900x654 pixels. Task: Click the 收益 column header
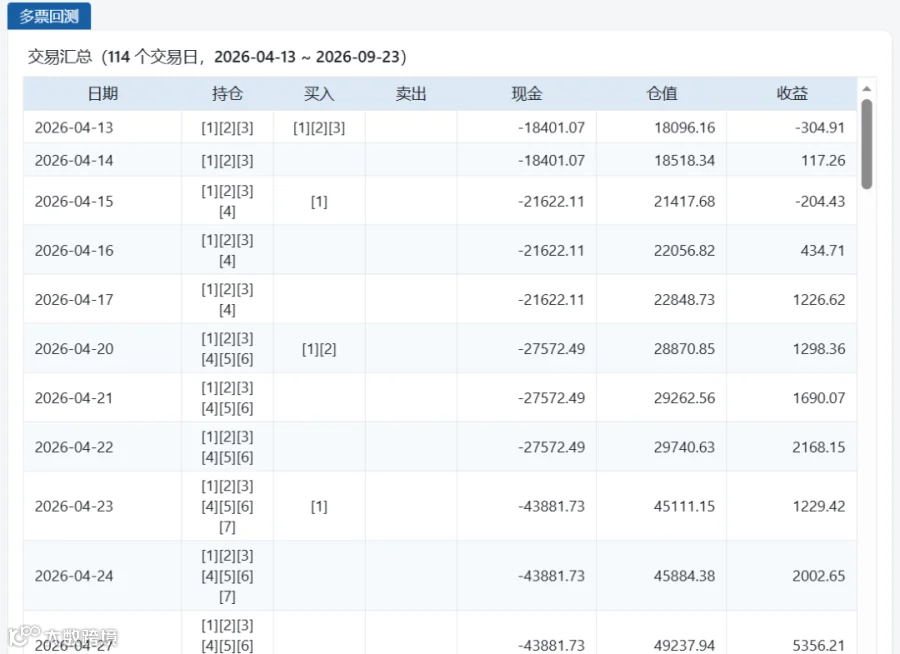point(792,94)
